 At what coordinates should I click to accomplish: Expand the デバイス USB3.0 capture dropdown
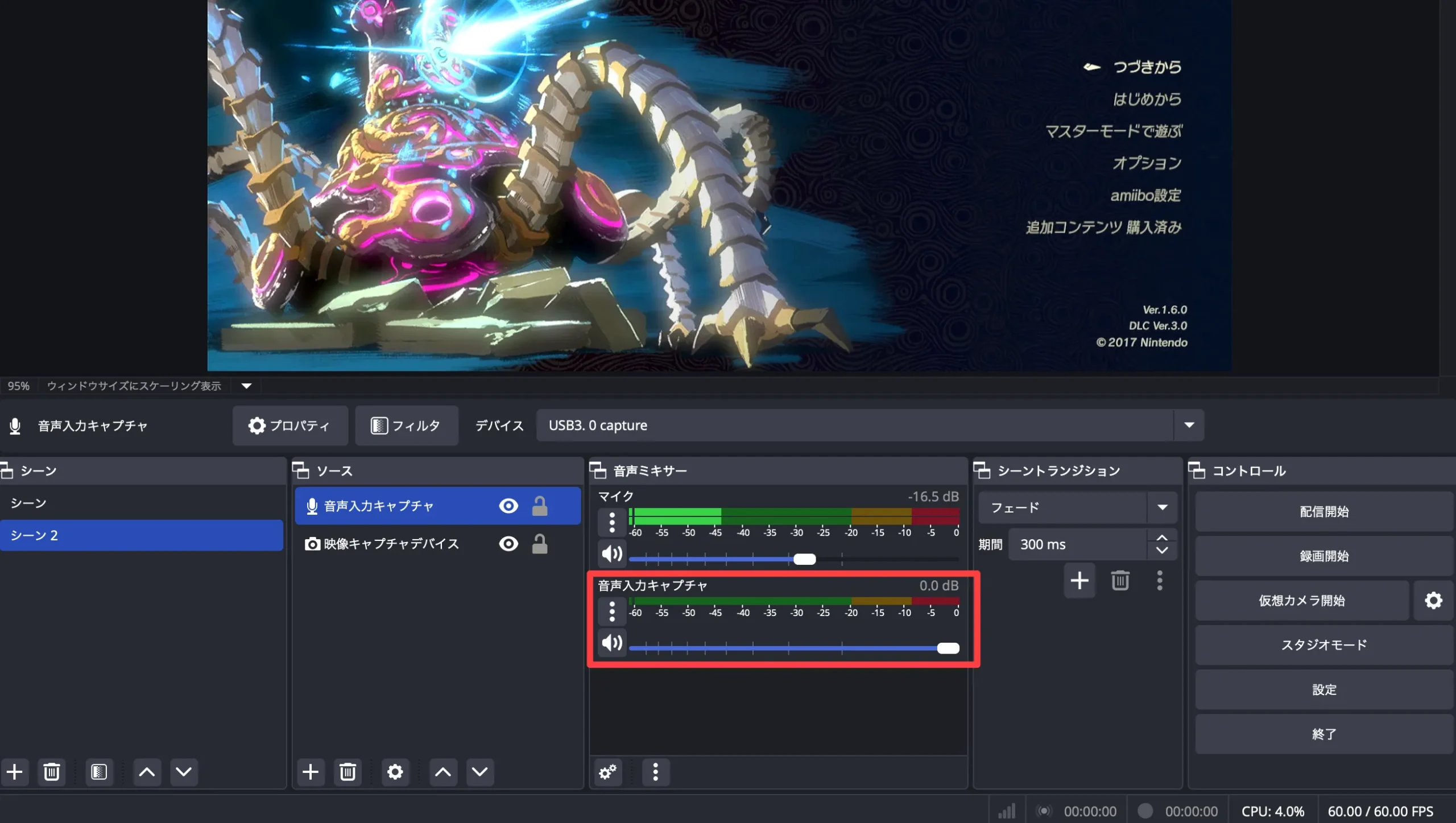(x=1189, y=425)
